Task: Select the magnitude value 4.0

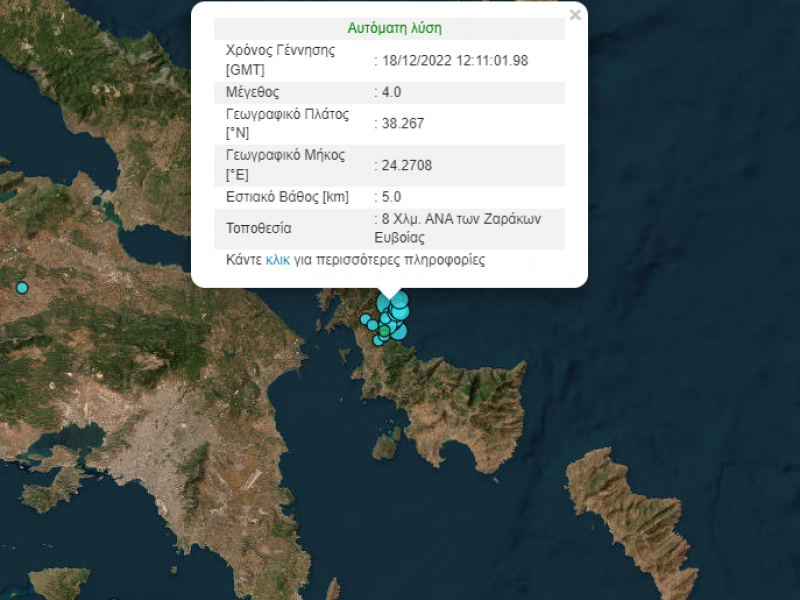Action: pos(390,92)
